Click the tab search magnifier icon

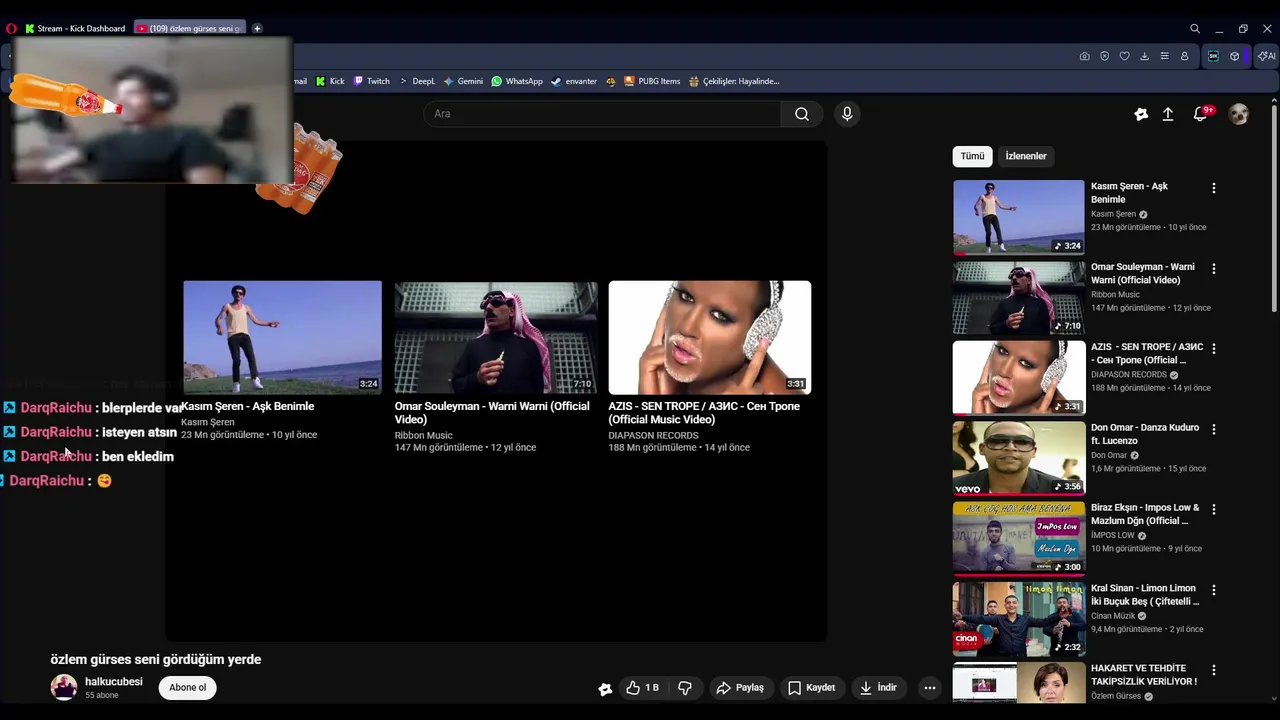click(1195, 28)
